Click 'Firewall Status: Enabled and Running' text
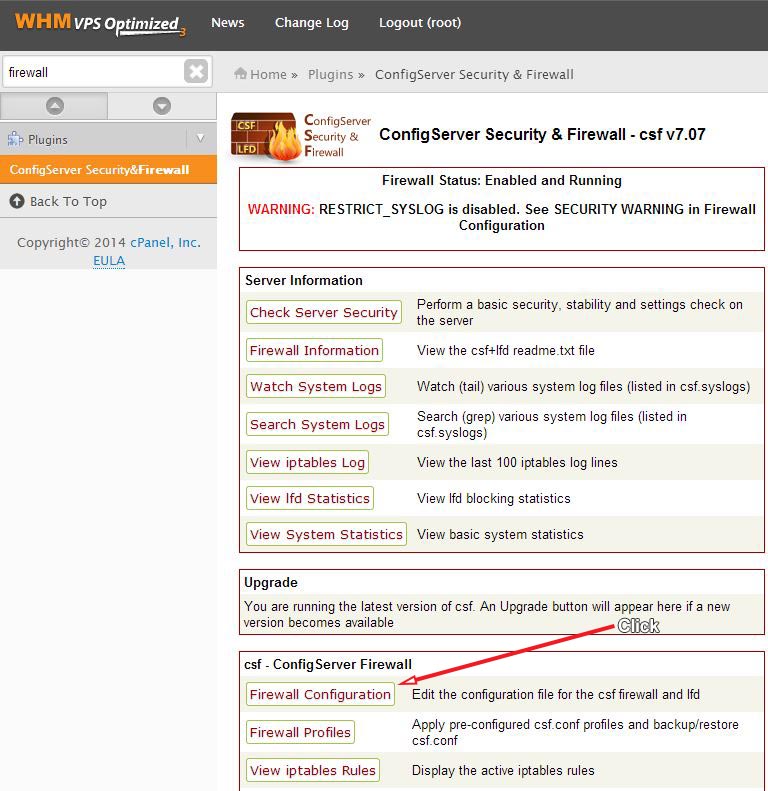 click(502, 180)
